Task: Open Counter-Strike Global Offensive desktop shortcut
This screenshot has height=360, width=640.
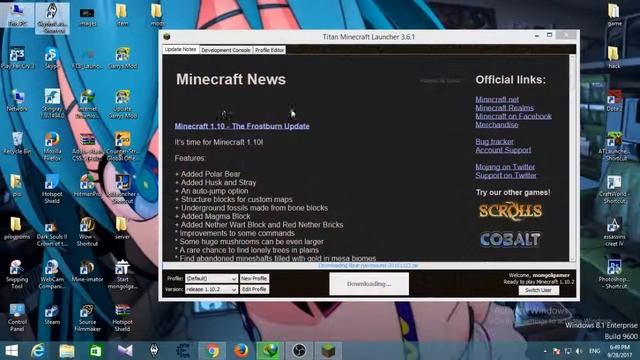Action: 122,146
